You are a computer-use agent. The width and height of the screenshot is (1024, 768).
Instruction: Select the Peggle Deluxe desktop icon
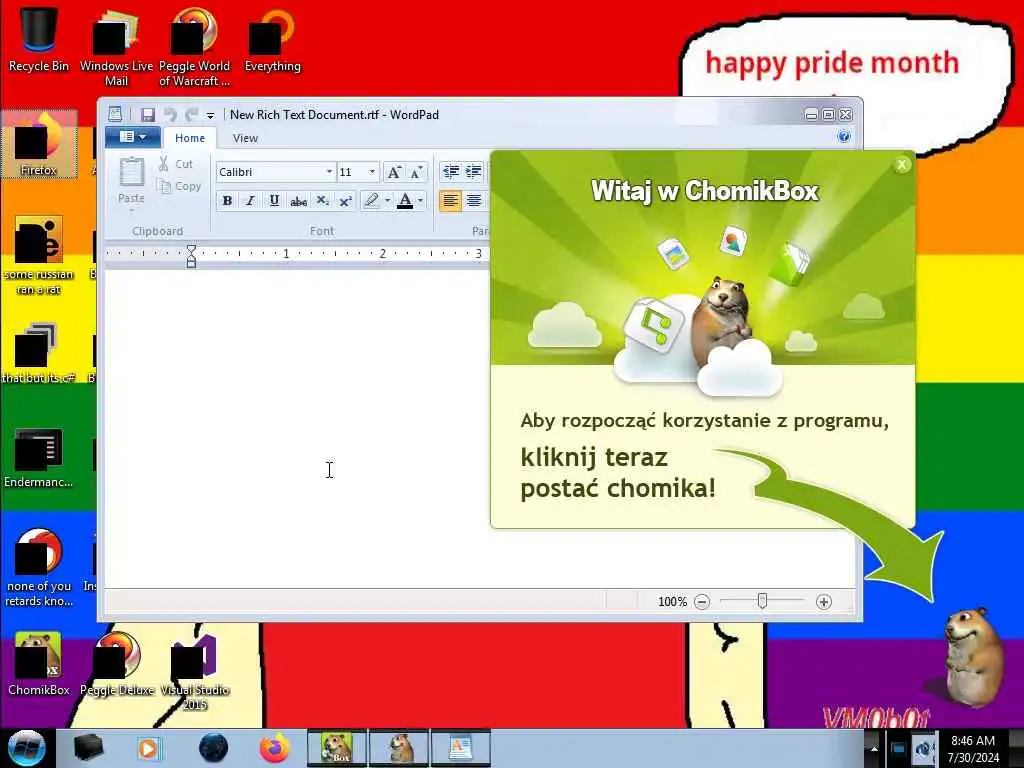point(117,664)
